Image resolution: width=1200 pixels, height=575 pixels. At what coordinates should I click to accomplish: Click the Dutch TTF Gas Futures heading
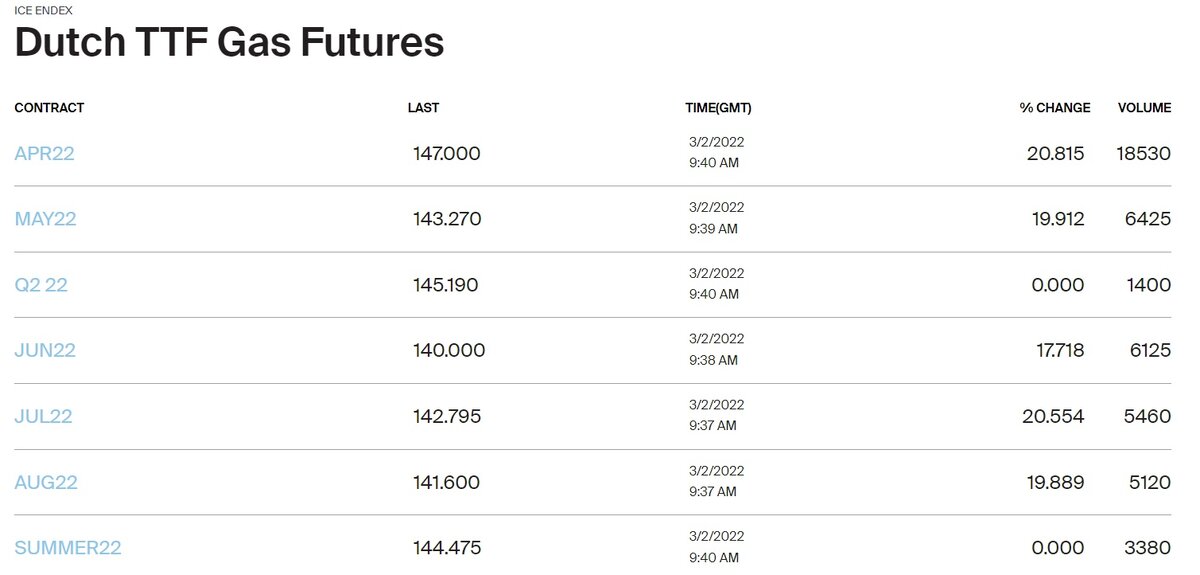[229, 44]
